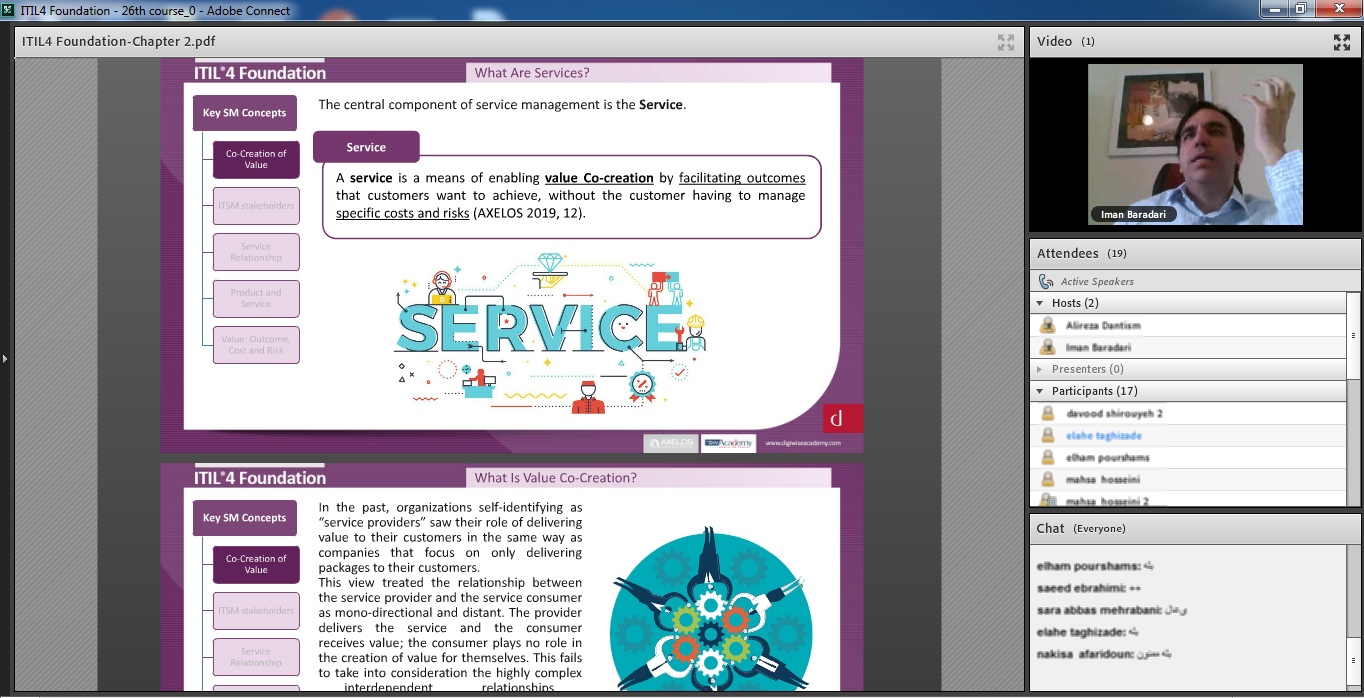Click the Hosts (2) group header label
Viewport: 1364px width, 698px height.
point(1075,303)
